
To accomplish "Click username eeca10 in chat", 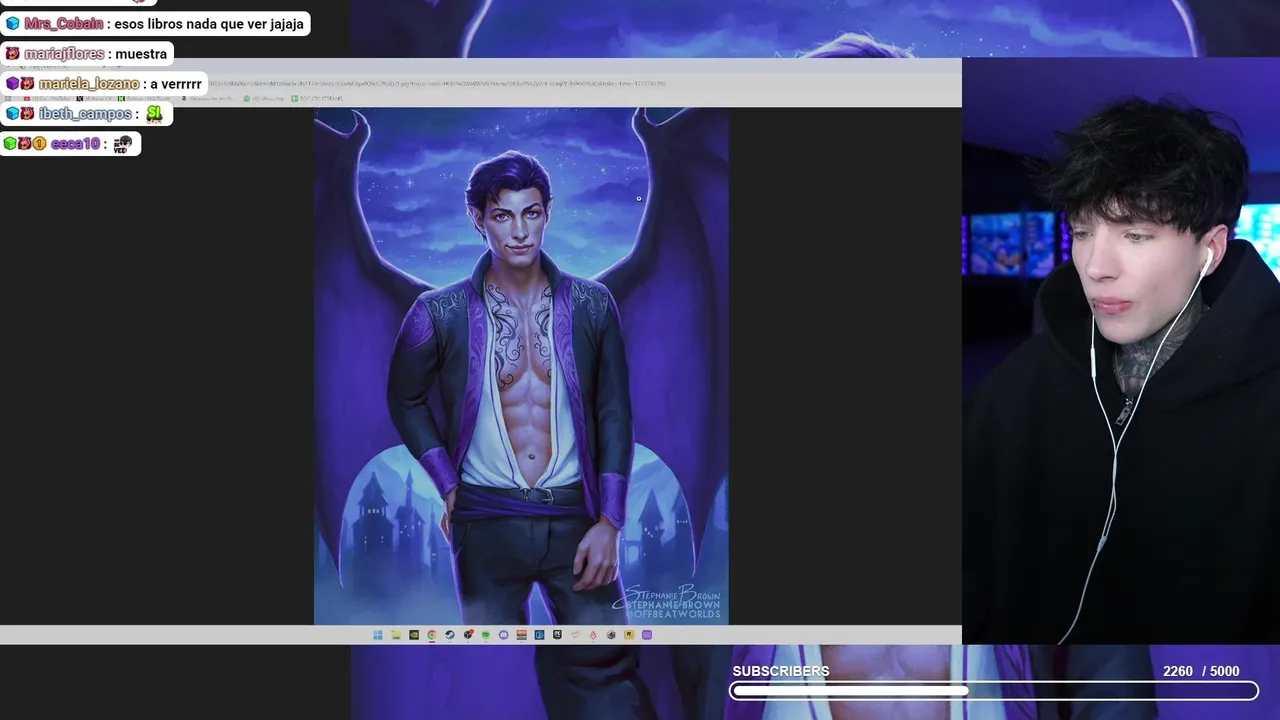I will pos(75,144).
